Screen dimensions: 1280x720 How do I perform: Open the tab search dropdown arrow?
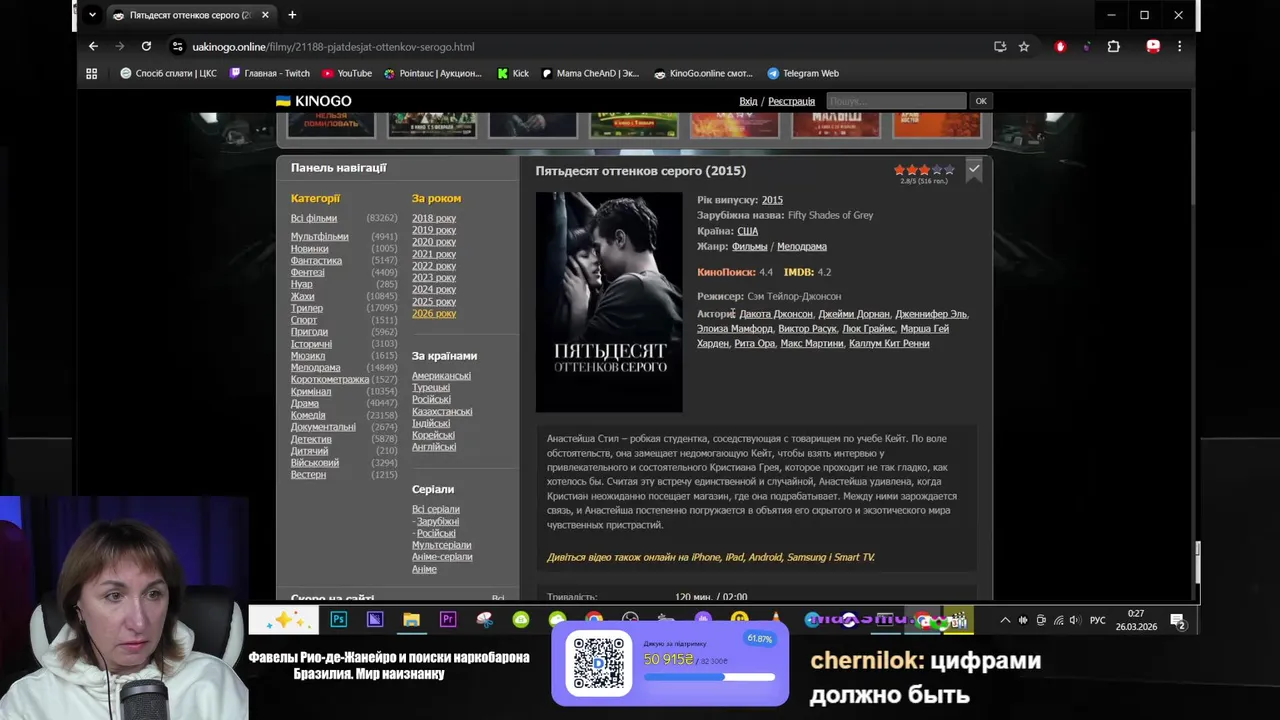pos(92,15)
